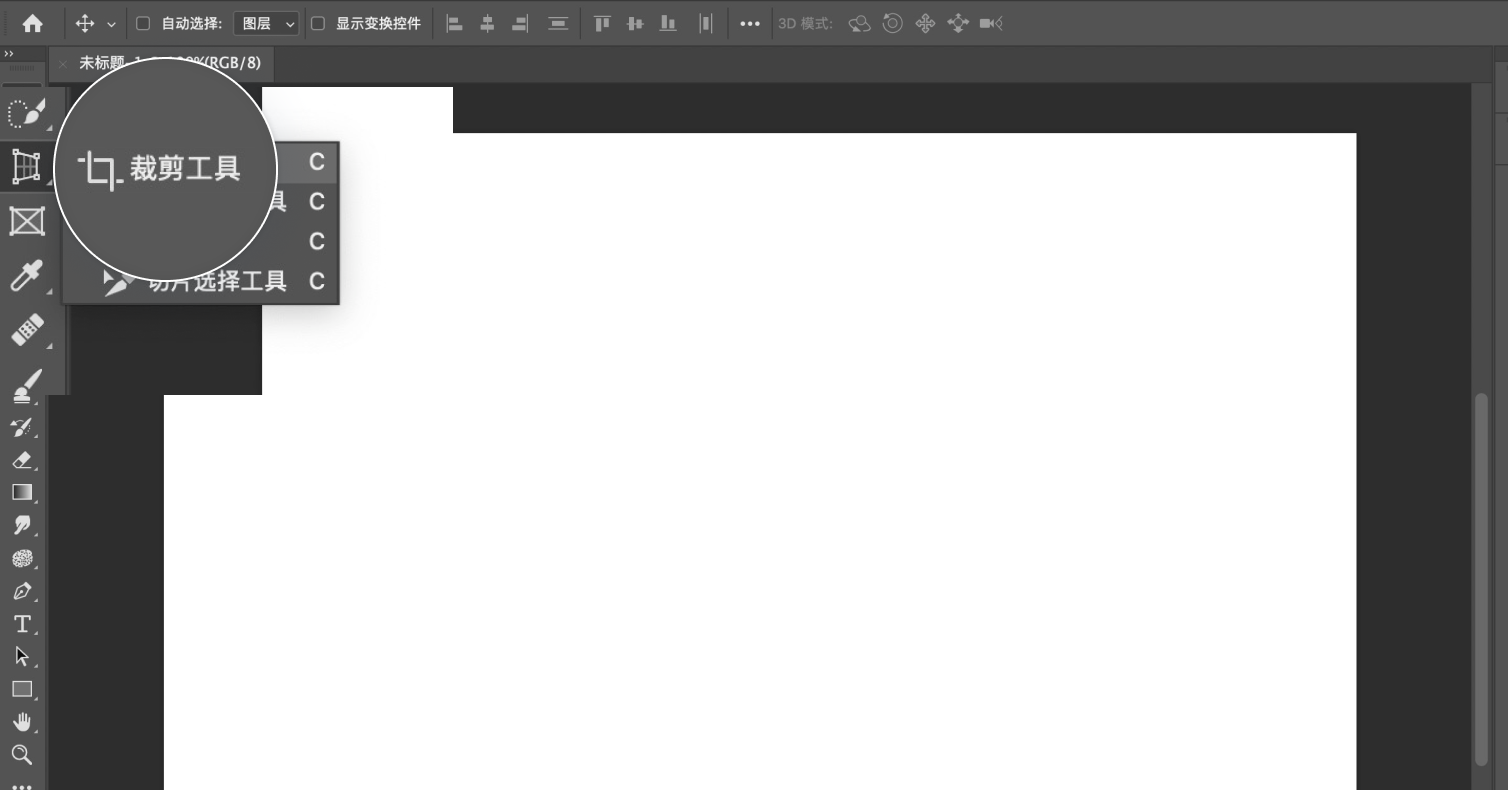Open the edit toolbar three-dots menu
The width and height of the screenshot is (1508, 790).
(x=22, y=785)
